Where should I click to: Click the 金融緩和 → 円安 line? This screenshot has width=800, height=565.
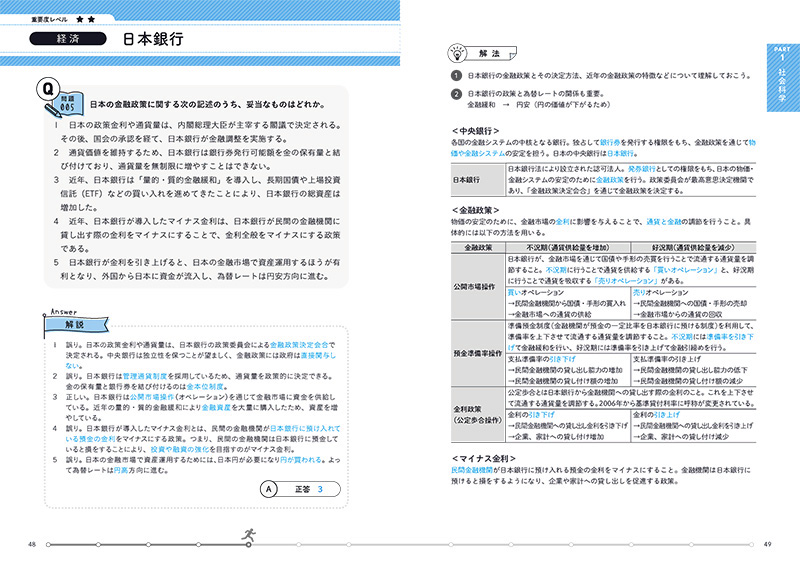[x=539, y=105]
